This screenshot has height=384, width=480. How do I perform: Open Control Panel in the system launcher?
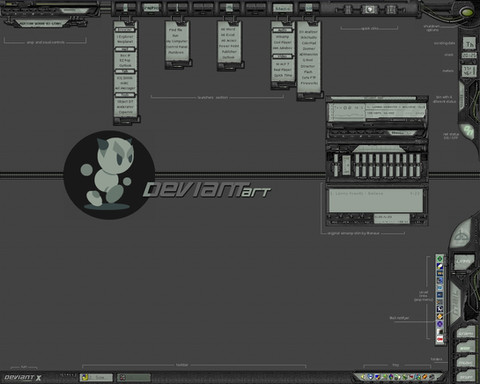tap(177, 47)
